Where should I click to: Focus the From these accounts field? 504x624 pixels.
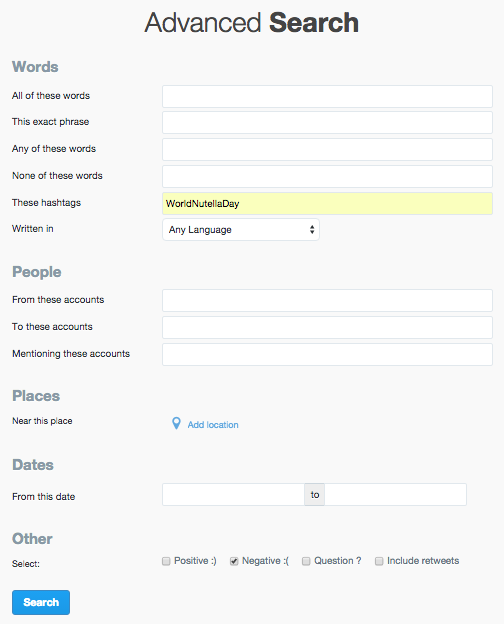(327, 300)
